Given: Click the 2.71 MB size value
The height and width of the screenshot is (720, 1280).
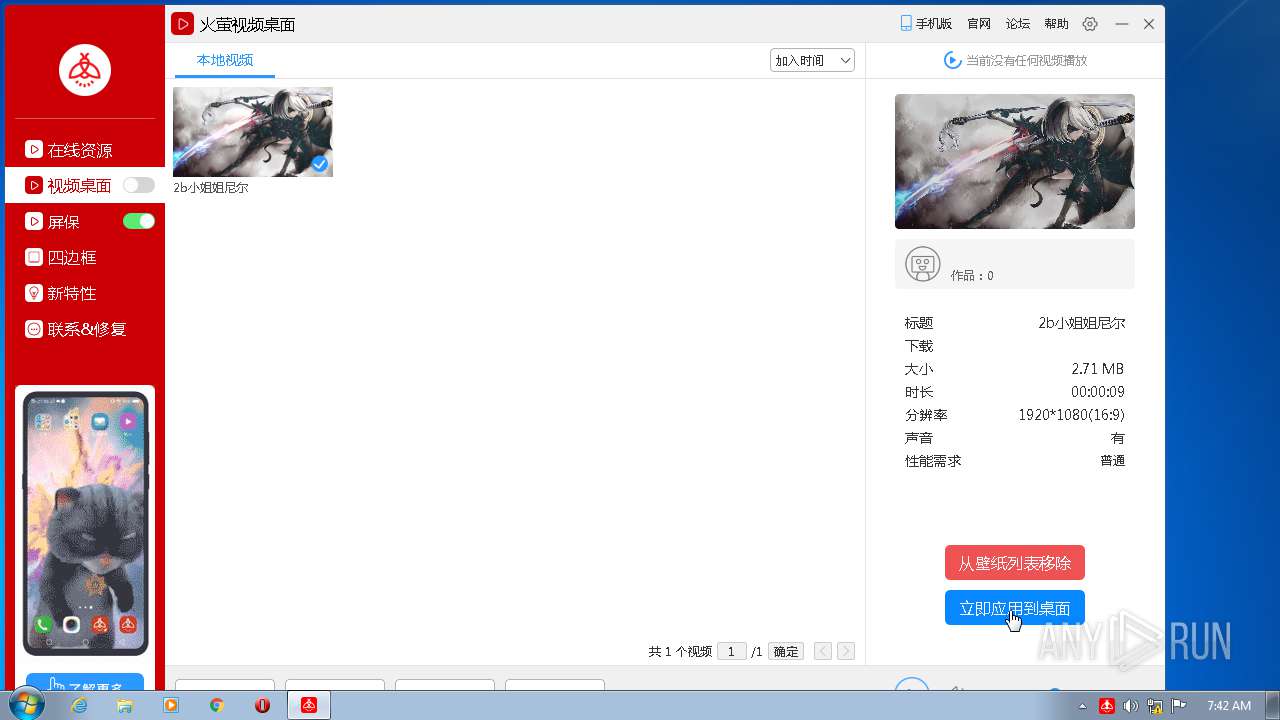Looking at the screenshot, I should (x=1098, y=369).
